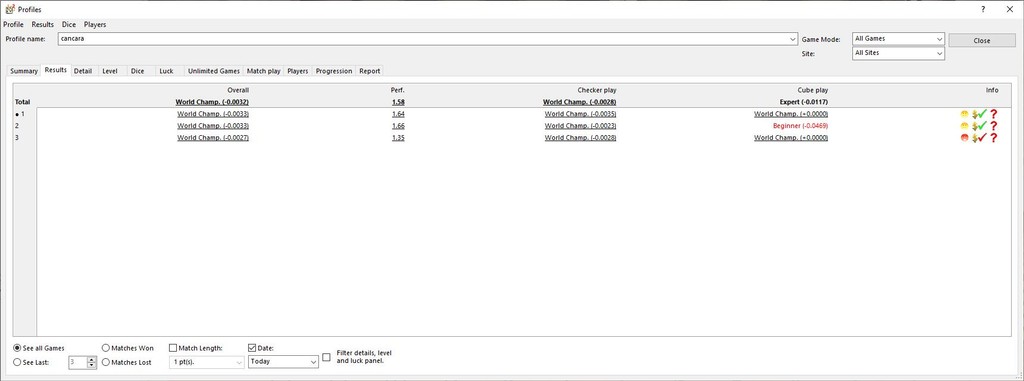Screen dimensions: 1024x381
Task: Open the Profile menu
Action: pyautogui.click(x=13, y=24)
